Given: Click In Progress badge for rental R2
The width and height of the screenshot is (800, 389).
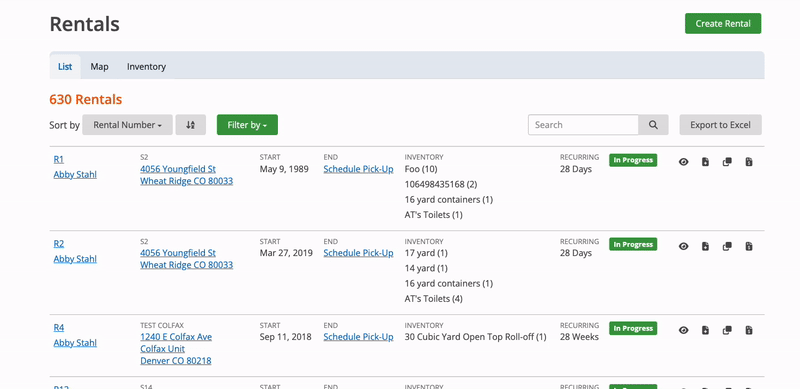Looking at the screenshot, I should (633, 245).
